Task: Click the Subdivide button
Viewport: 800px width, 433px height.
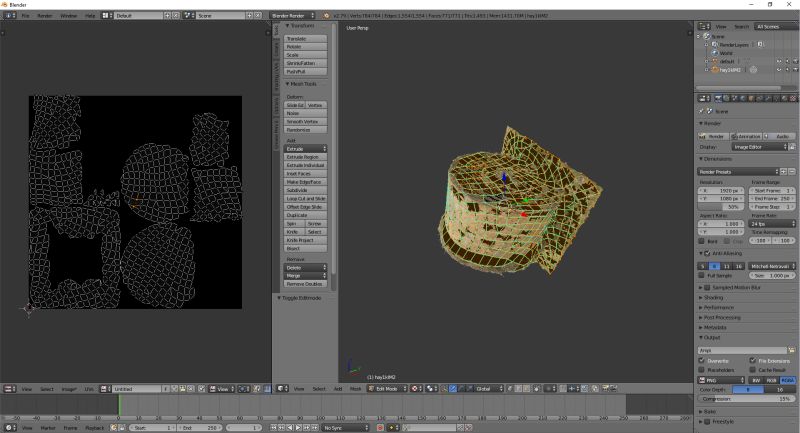Action: pyautogui.click(x=305, y=190)
